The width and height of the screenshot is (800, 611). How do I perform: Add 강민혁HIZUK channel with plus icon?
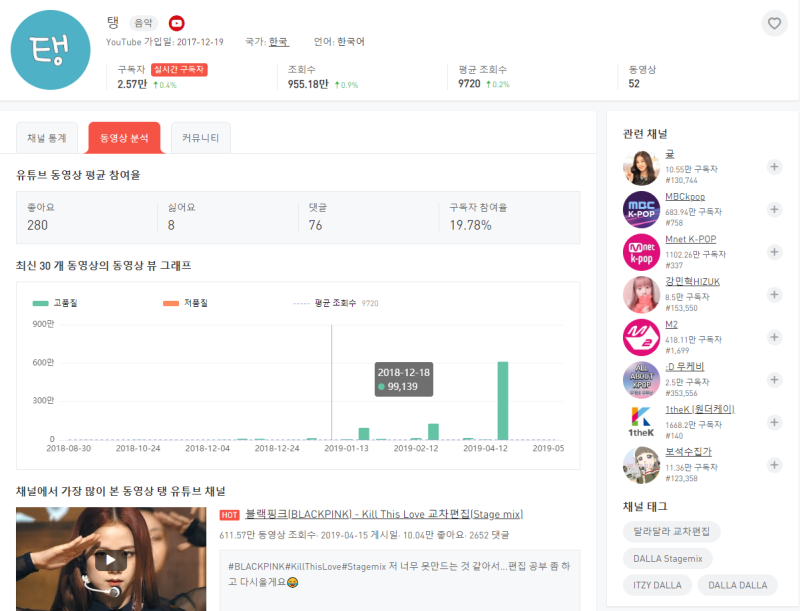(x=774, y=295)
